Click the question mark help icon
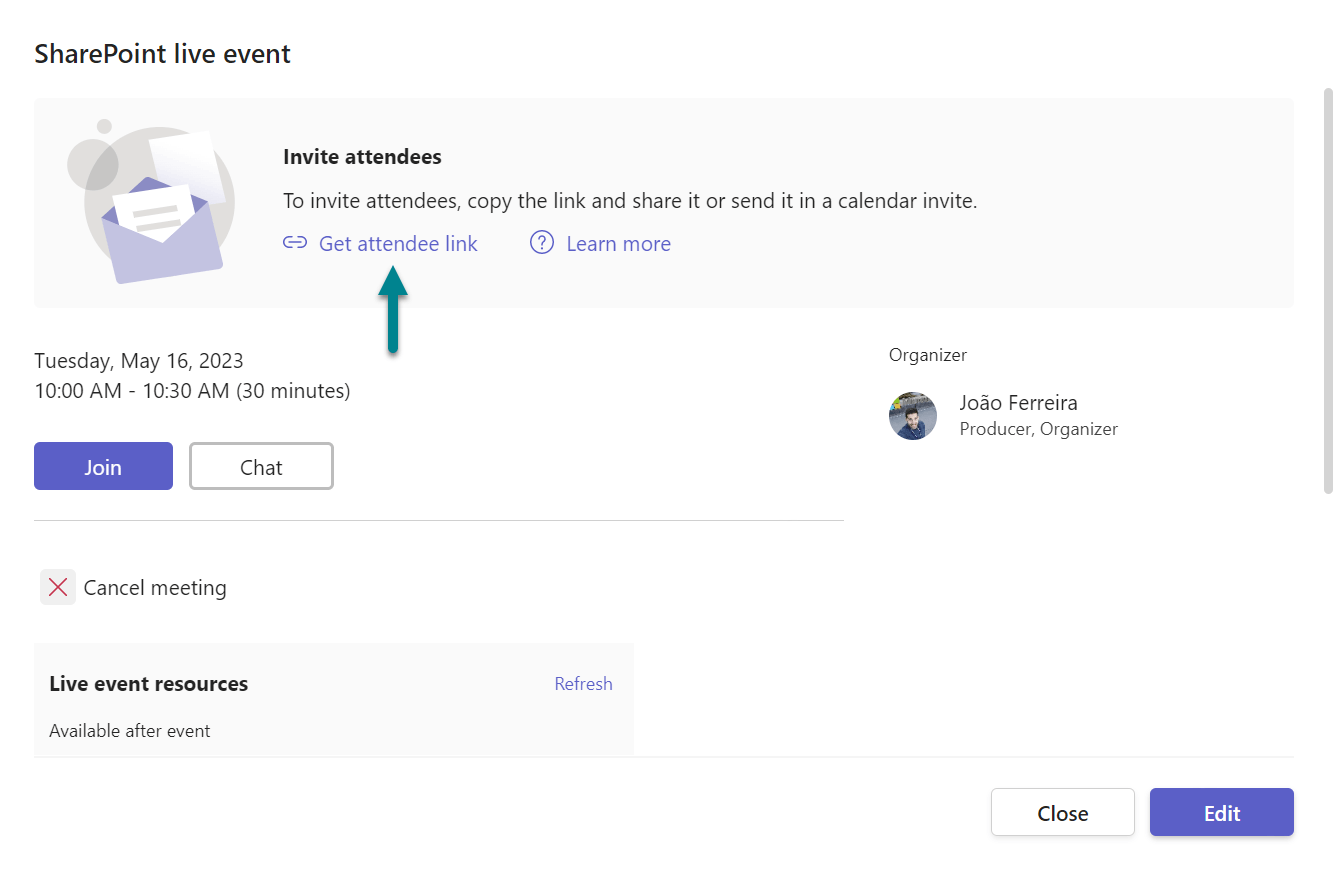This screenshot has height=873, width=1335. [542, 243]
